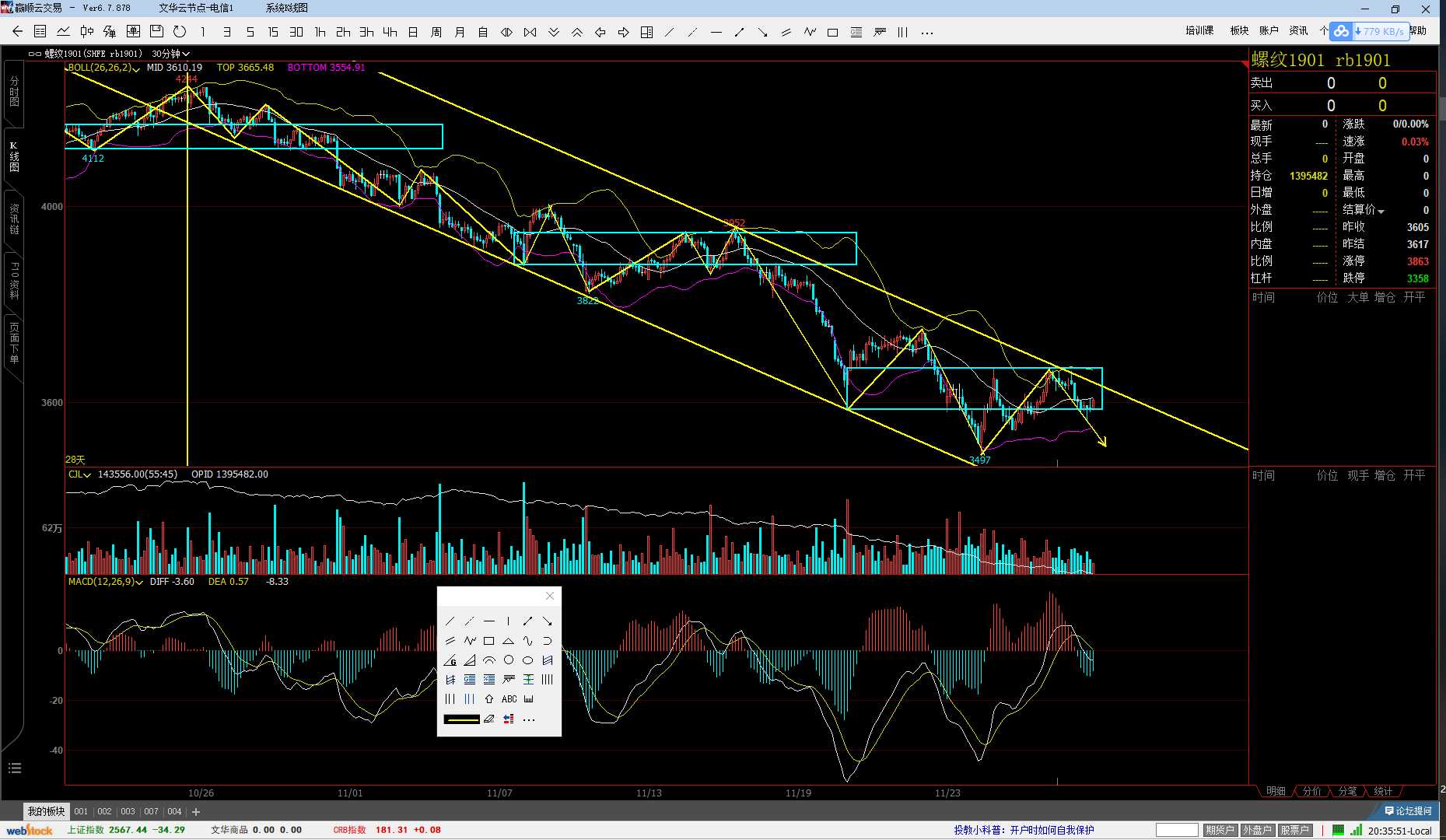Viewport: 1446px width, 840px height.
Task: Switch to 分时图 side tab
Action: pos(13,91)
